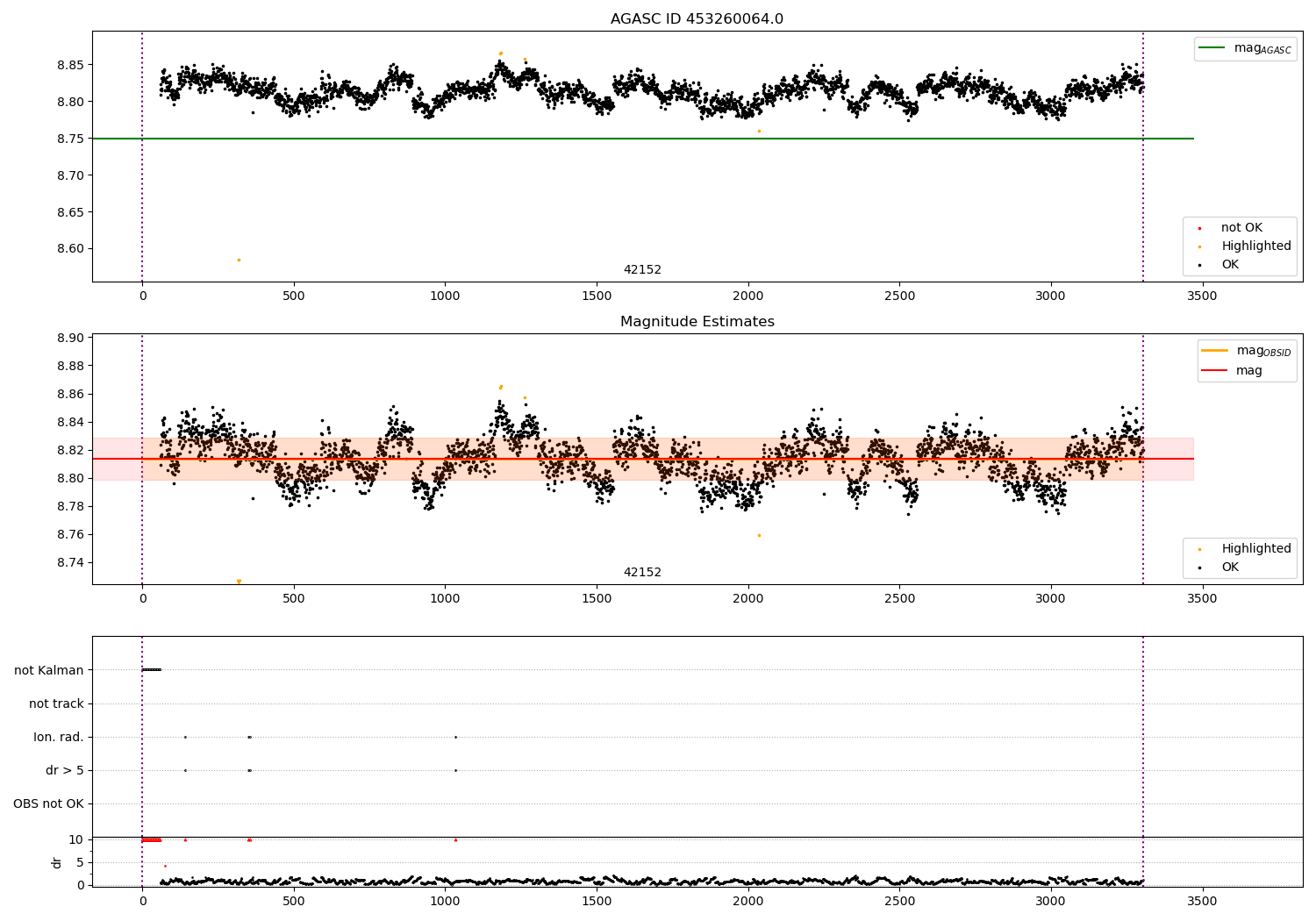Click the '42152' label in the top plot
This screenshot has width=1316, height=921.
tap(642, 269)
